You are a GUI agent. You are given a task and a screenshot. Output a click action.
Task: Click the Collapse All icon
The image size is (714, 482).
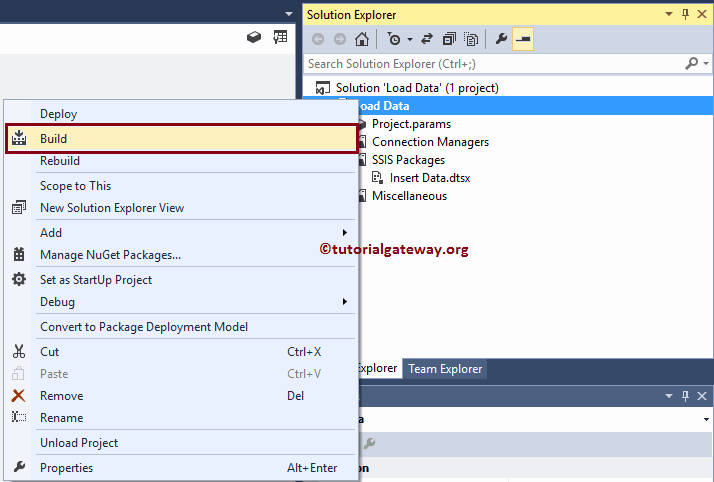(449, 39)
